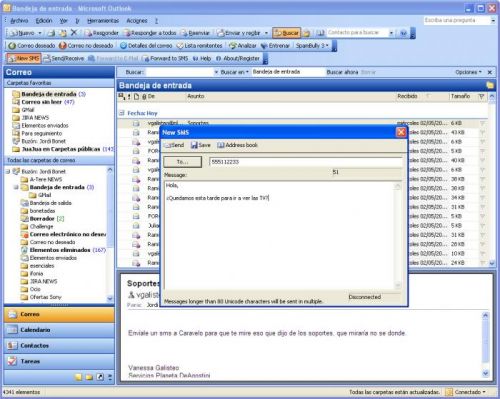This screenshot has height=399, width=500.
Task: Mark as Correo deseado
Action: pos(32,46)
